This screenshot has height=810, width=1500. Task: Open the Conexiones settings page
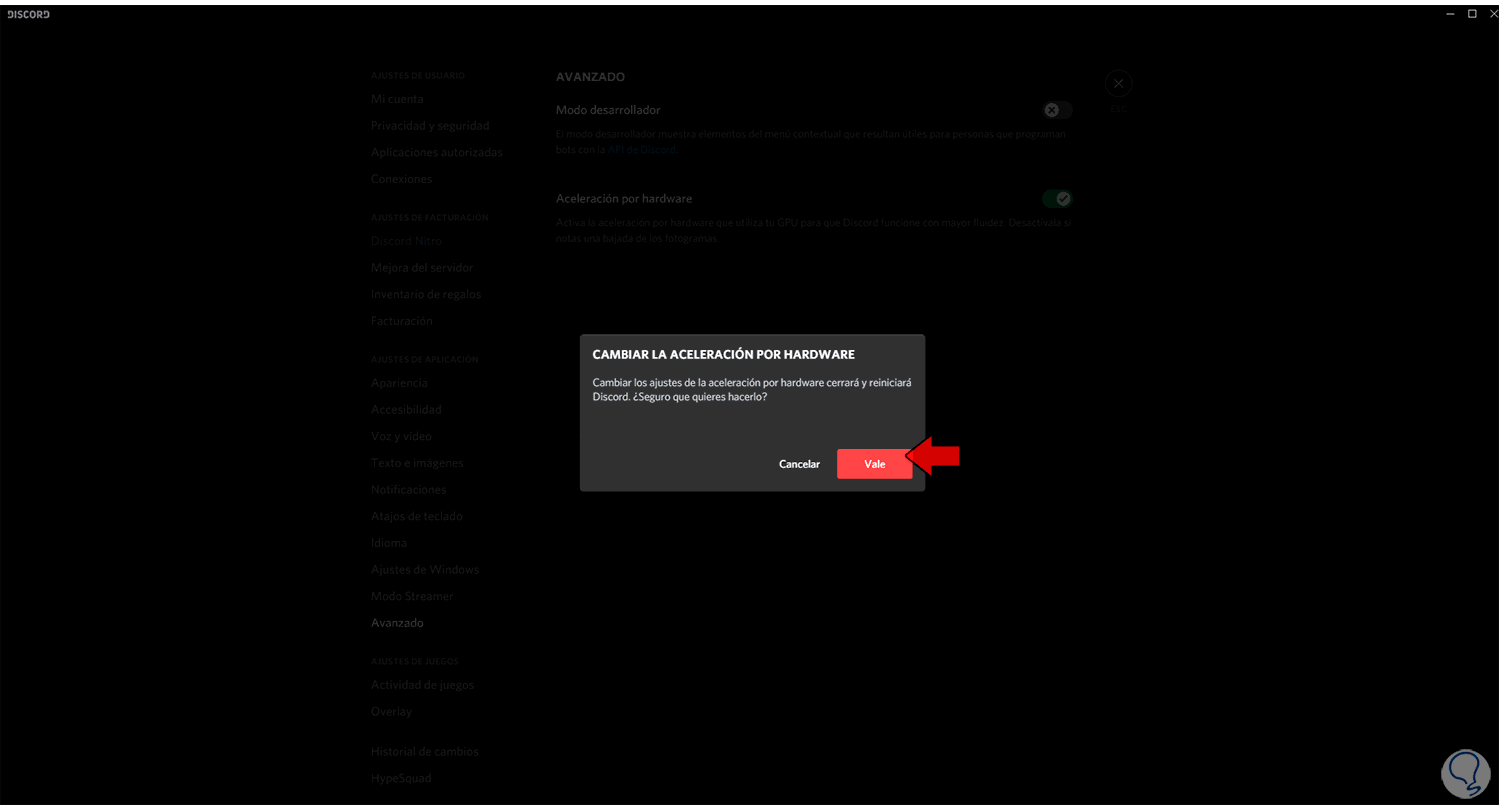pyautogui.click(x=401, y=179)
